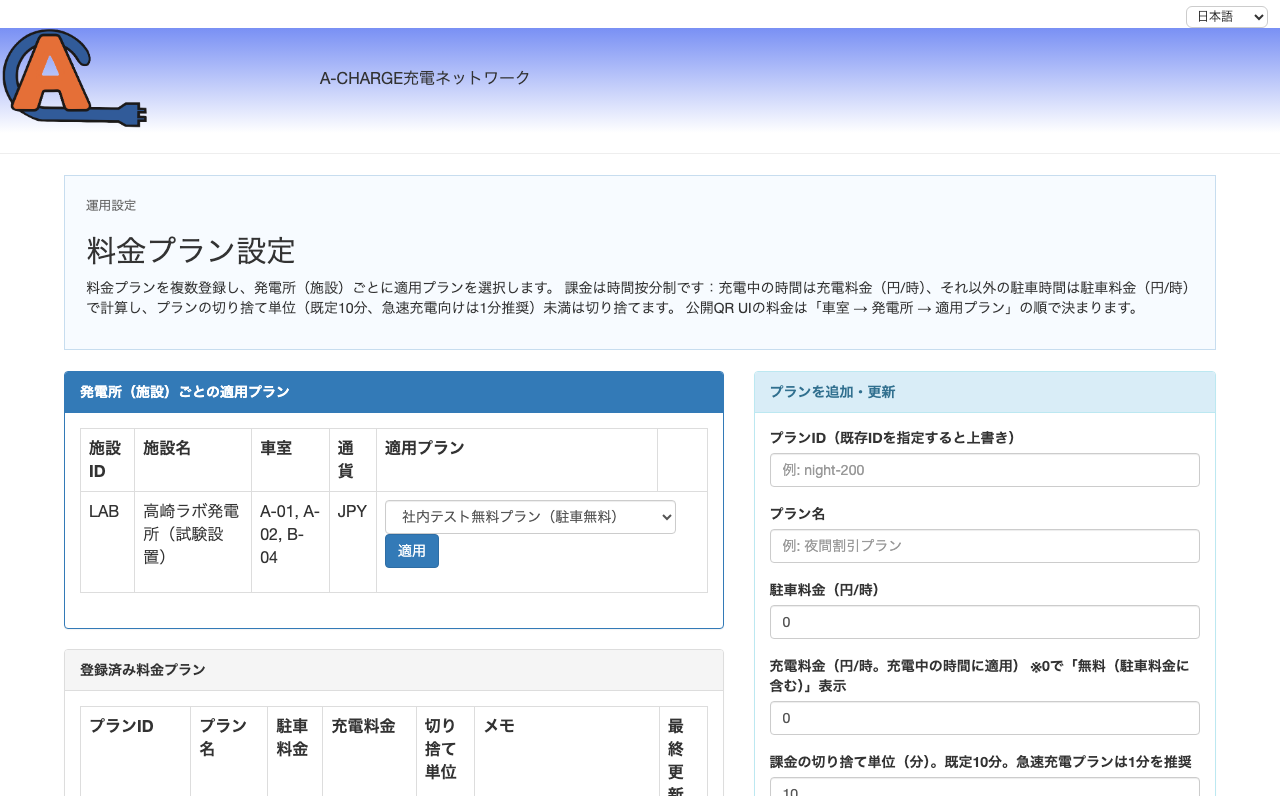1280x796 pixels.
Task: Click the 充電料金 column header
Action: coord(370,752)
